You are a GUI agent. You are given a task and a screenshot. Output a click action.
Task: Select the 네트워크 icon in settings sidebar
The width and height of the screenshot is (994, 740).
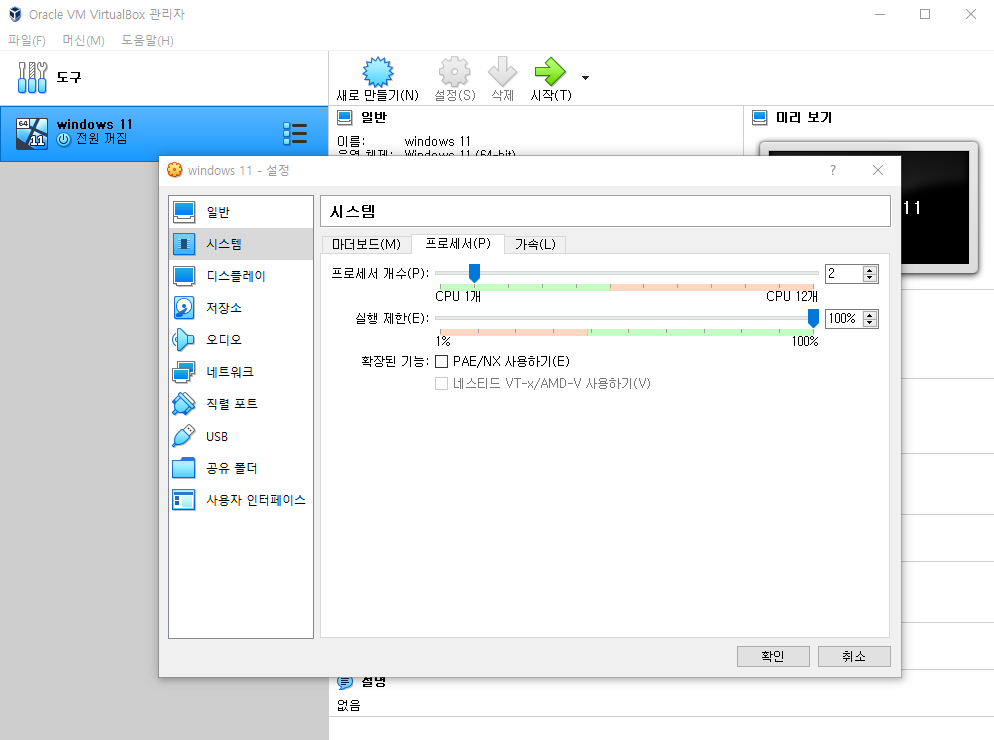(x=186, y=372)
